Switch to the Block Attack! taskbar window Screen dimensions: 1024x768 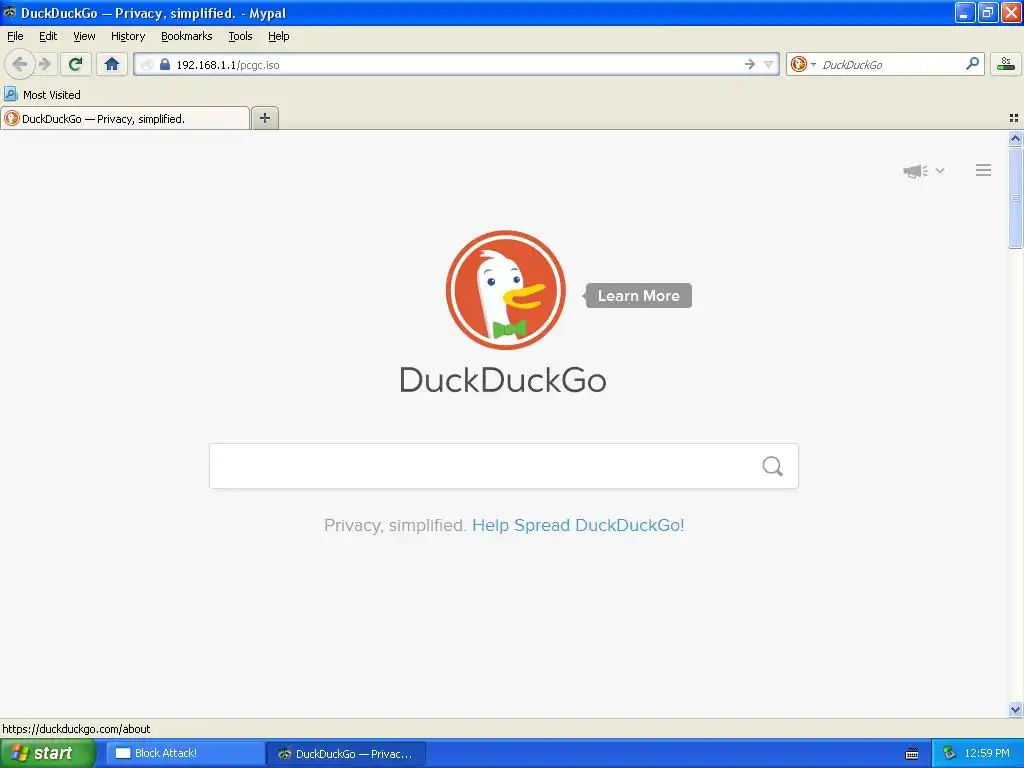tap(185, 754)
